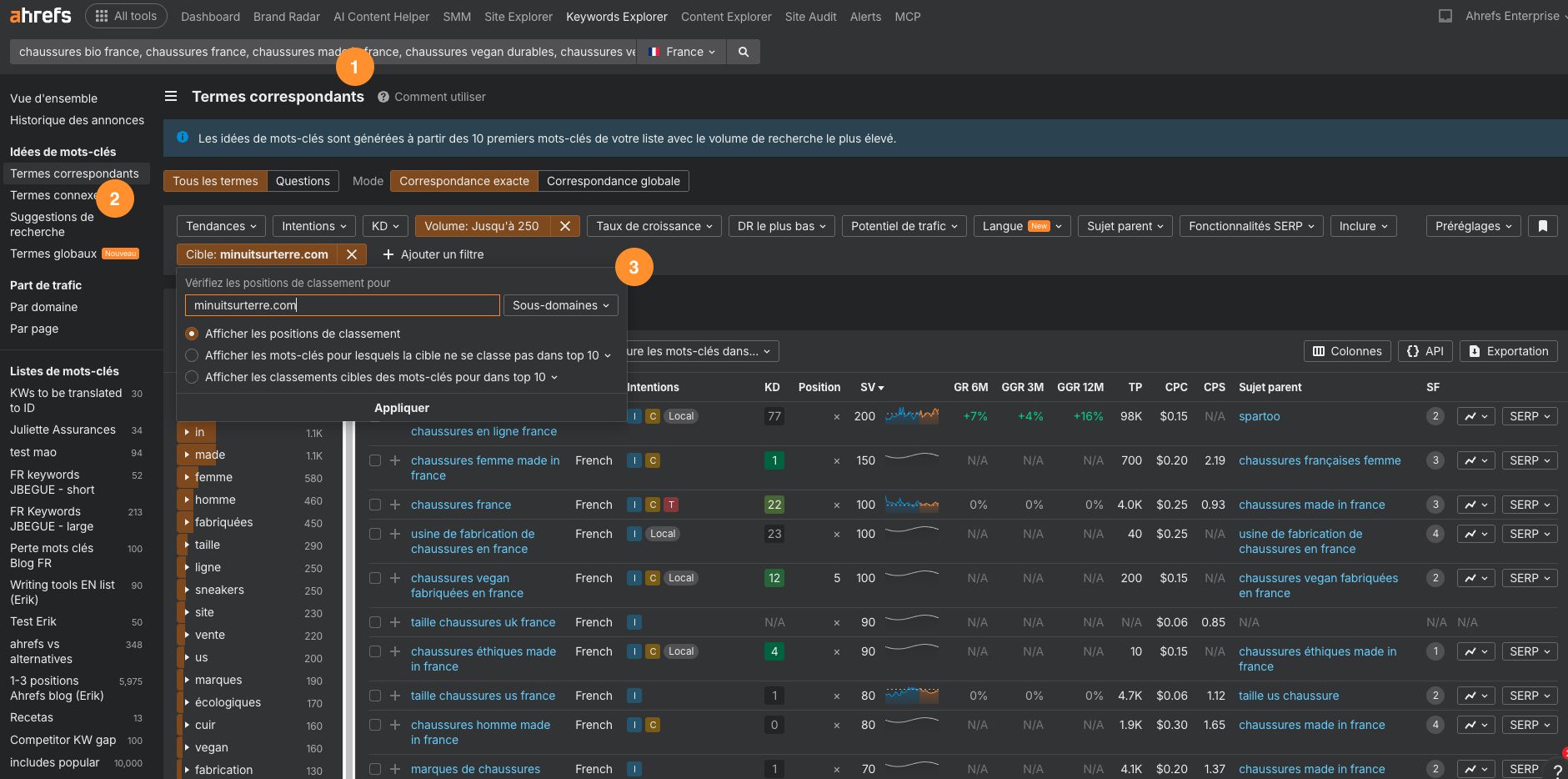
Task: Click the search magnifier icon button
Action: coord(743,52)
